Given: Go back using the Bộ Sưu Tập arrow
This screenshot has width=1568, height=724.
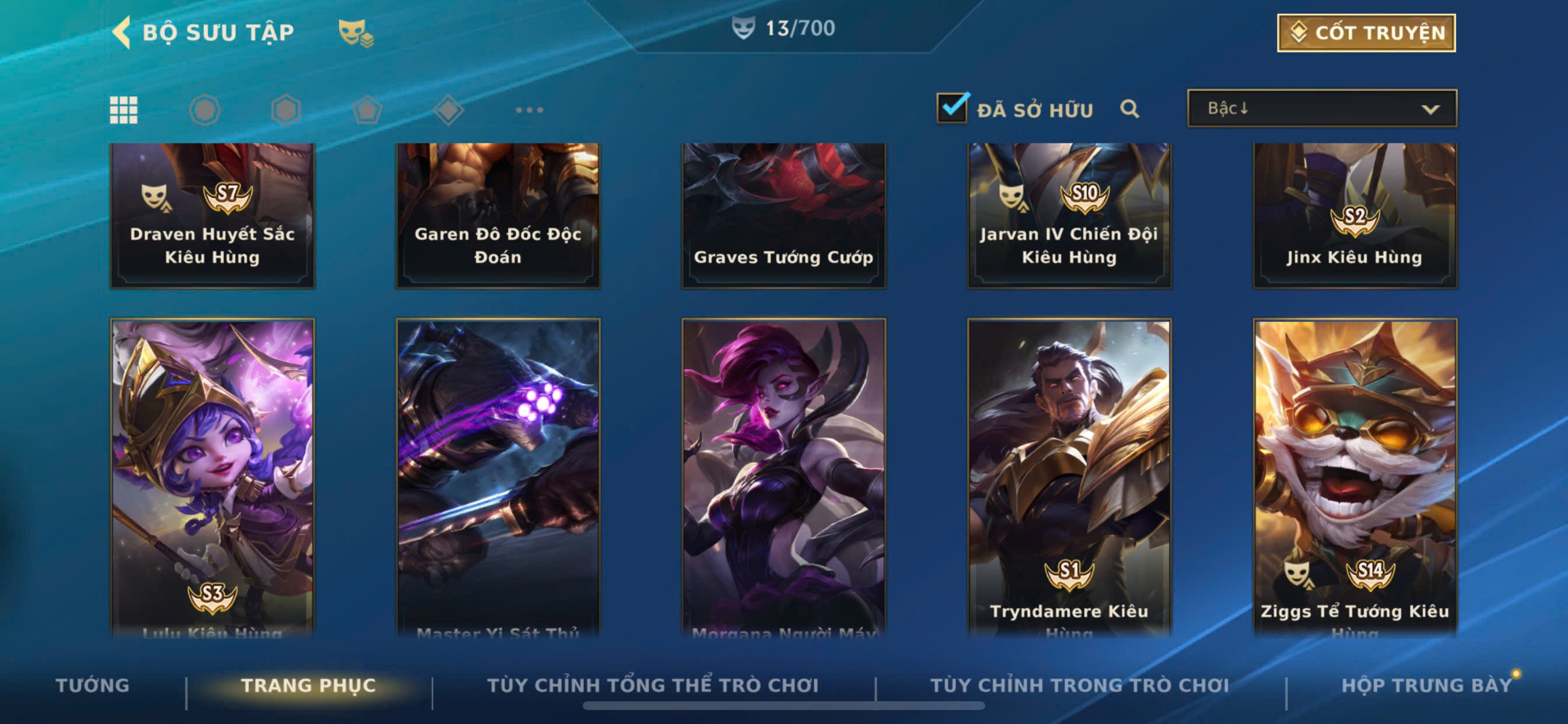Looking at the screenshot, I should coord(123,32).
